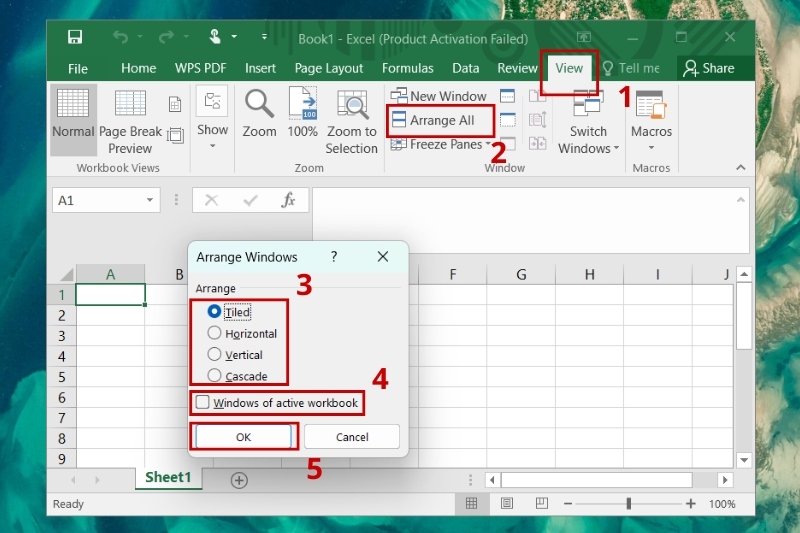Click the vertical scrollbar down arrow

tap(744, 460)
